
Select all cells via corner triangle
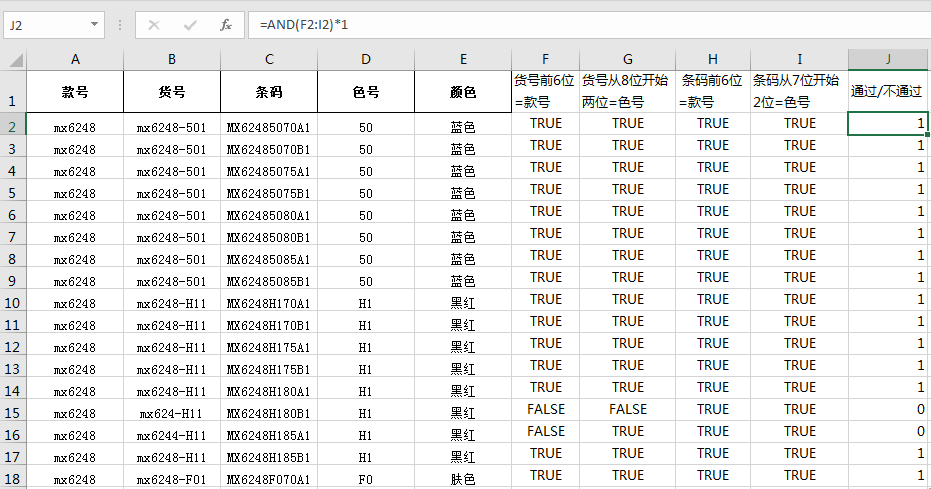click(15, 59)
